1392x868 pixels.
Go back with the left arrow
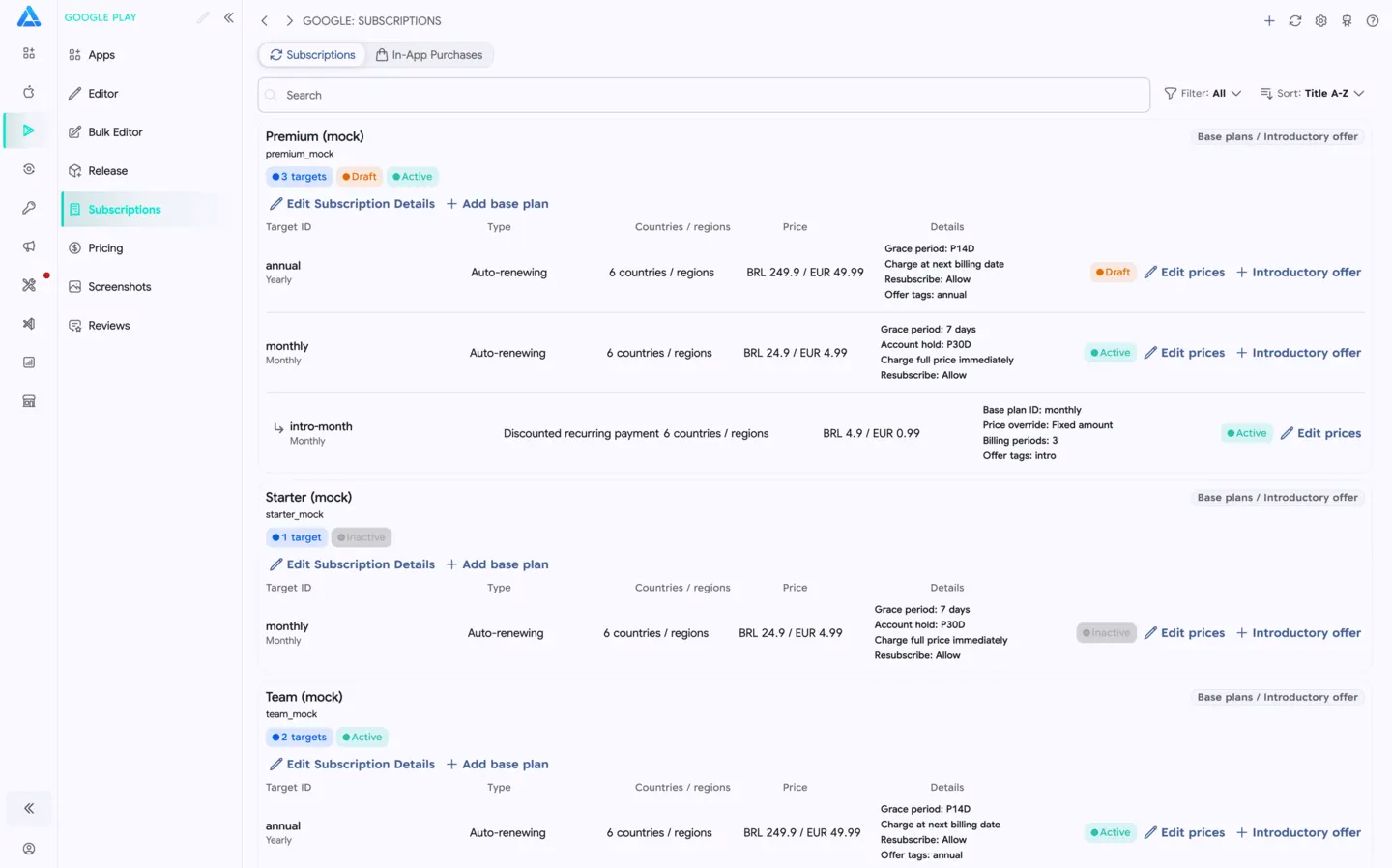264,20
